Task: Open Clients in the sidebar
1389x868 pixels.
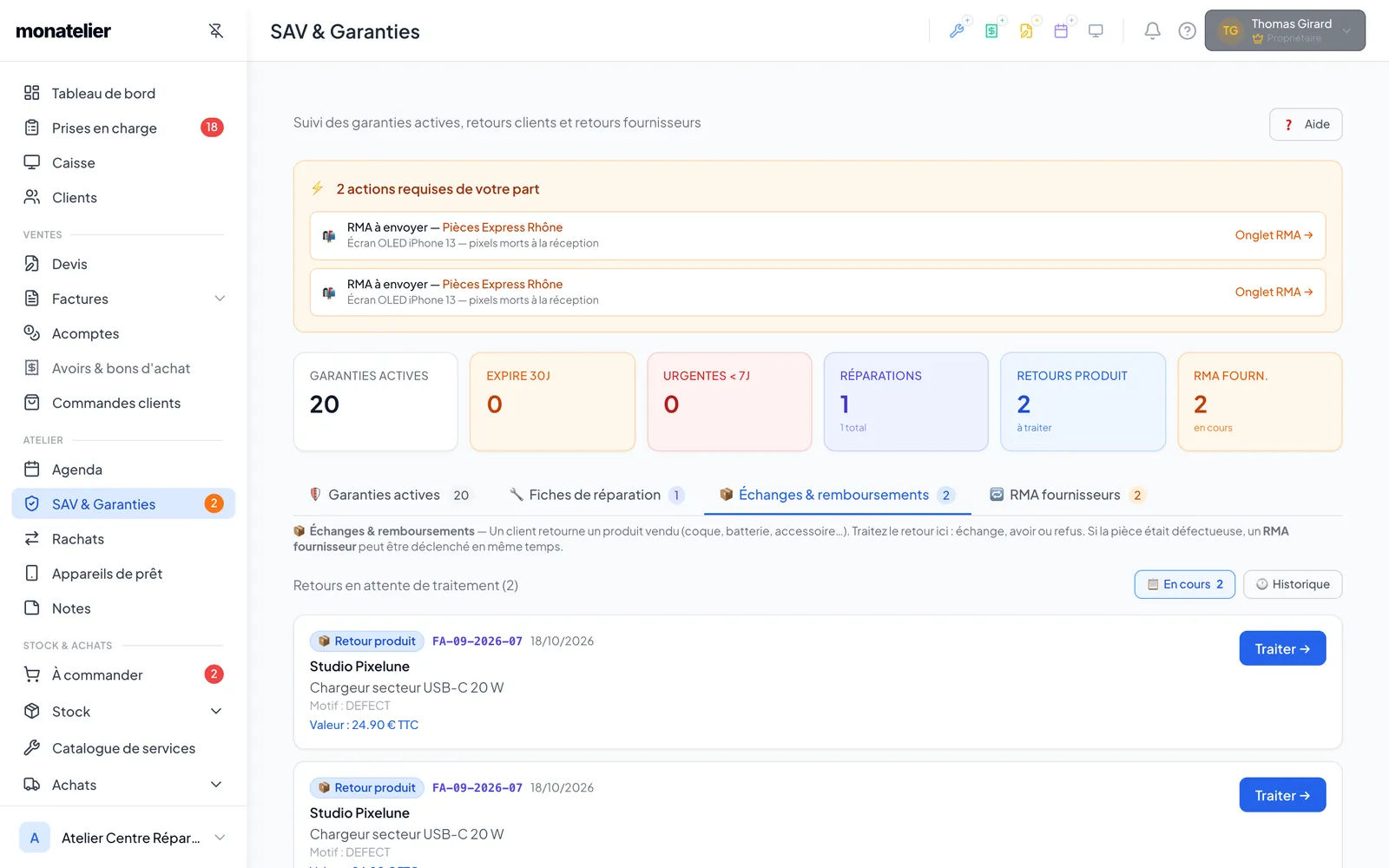Action: tap(123, 197)
